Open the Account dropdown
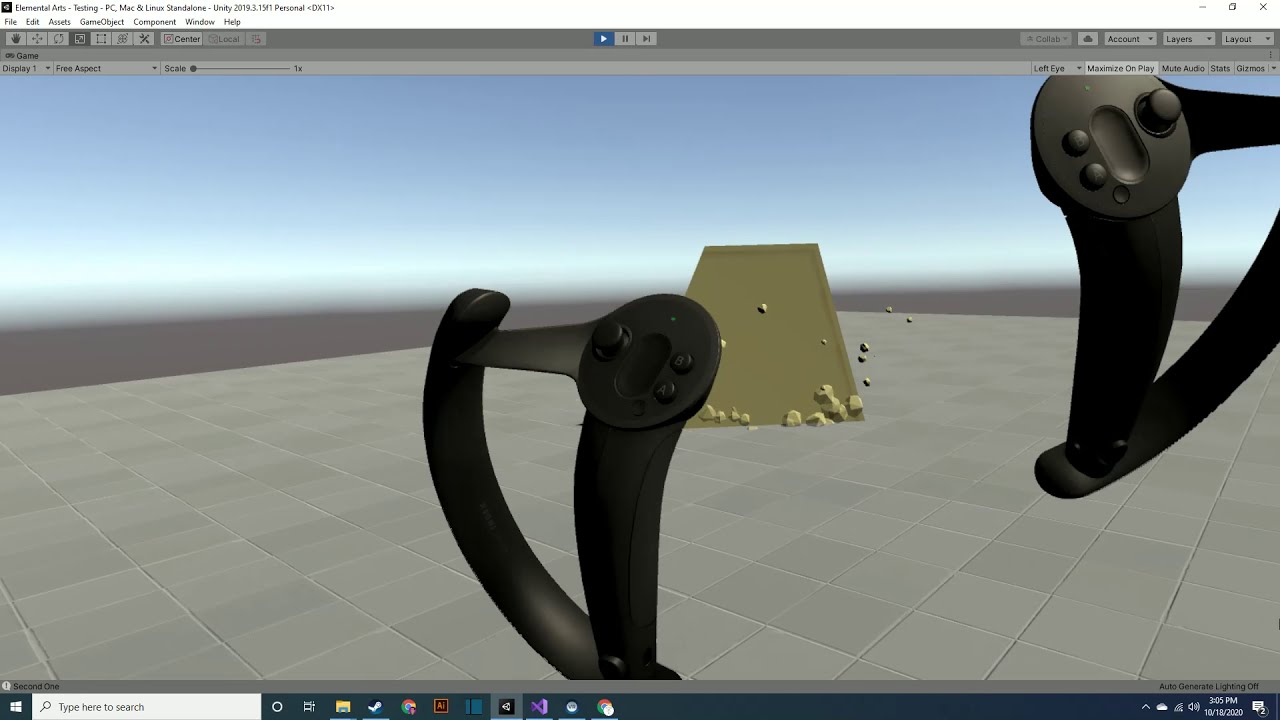The image size is (1280, 720). click(x=1130, y=39)
